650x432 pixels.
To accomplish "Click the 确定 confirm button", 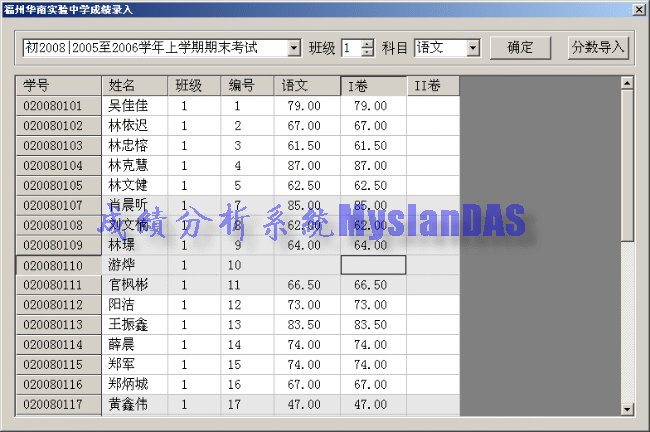I will pyautogui.click(x=520, y=47).
